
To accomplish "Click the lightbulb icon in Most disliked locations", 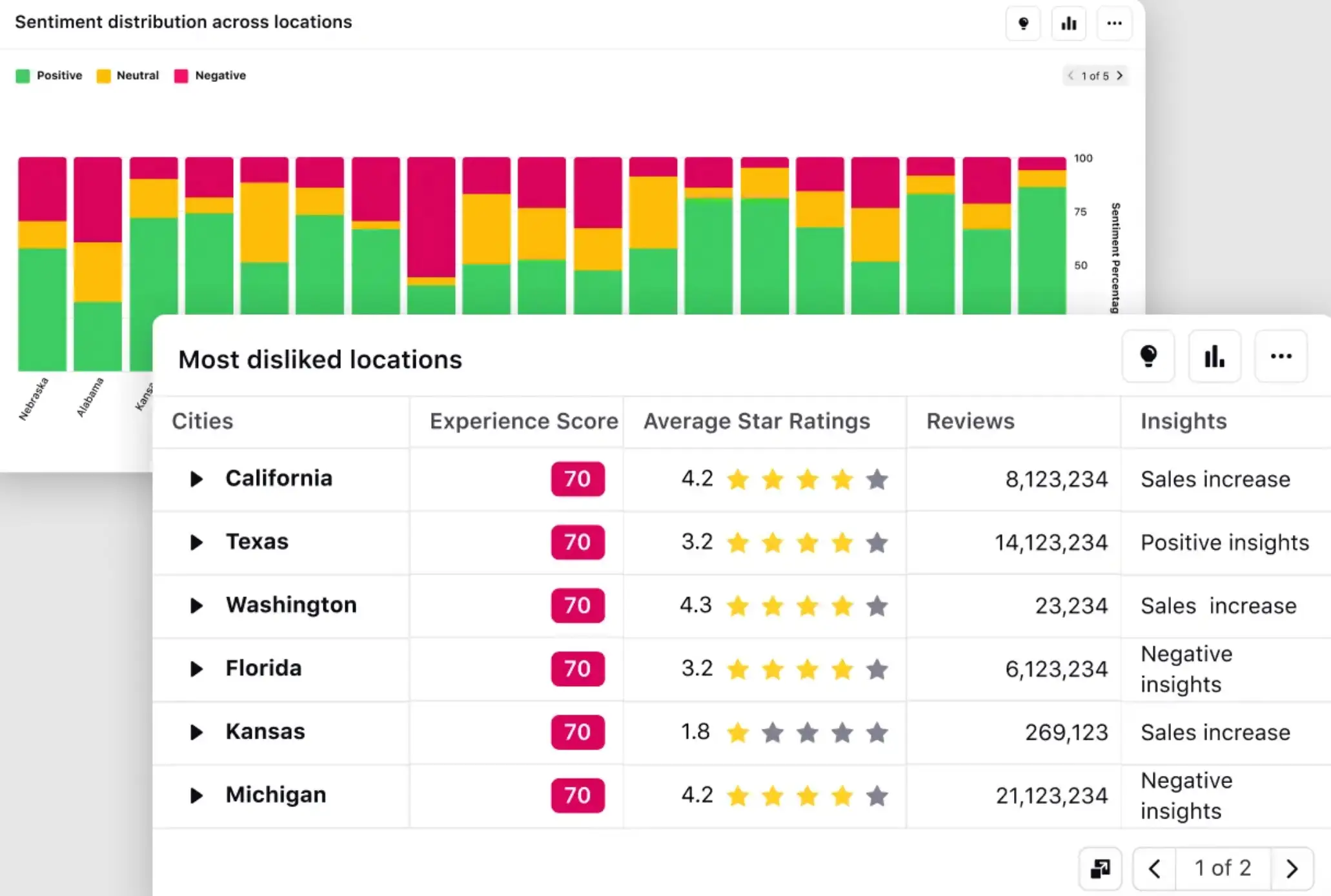I will [1148, 356].
